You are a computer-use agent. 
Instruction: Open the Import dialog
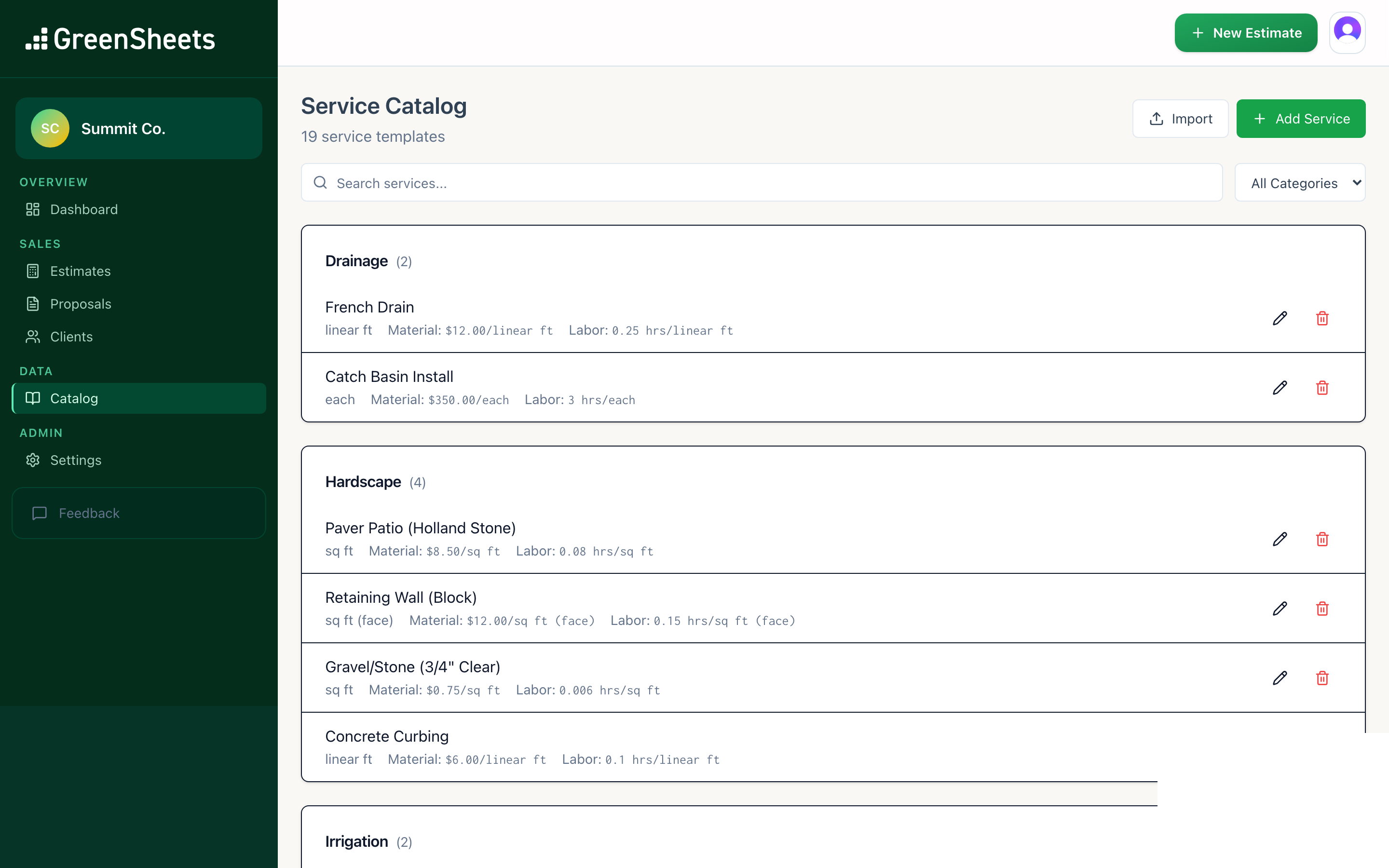[x=1180, y=118]
